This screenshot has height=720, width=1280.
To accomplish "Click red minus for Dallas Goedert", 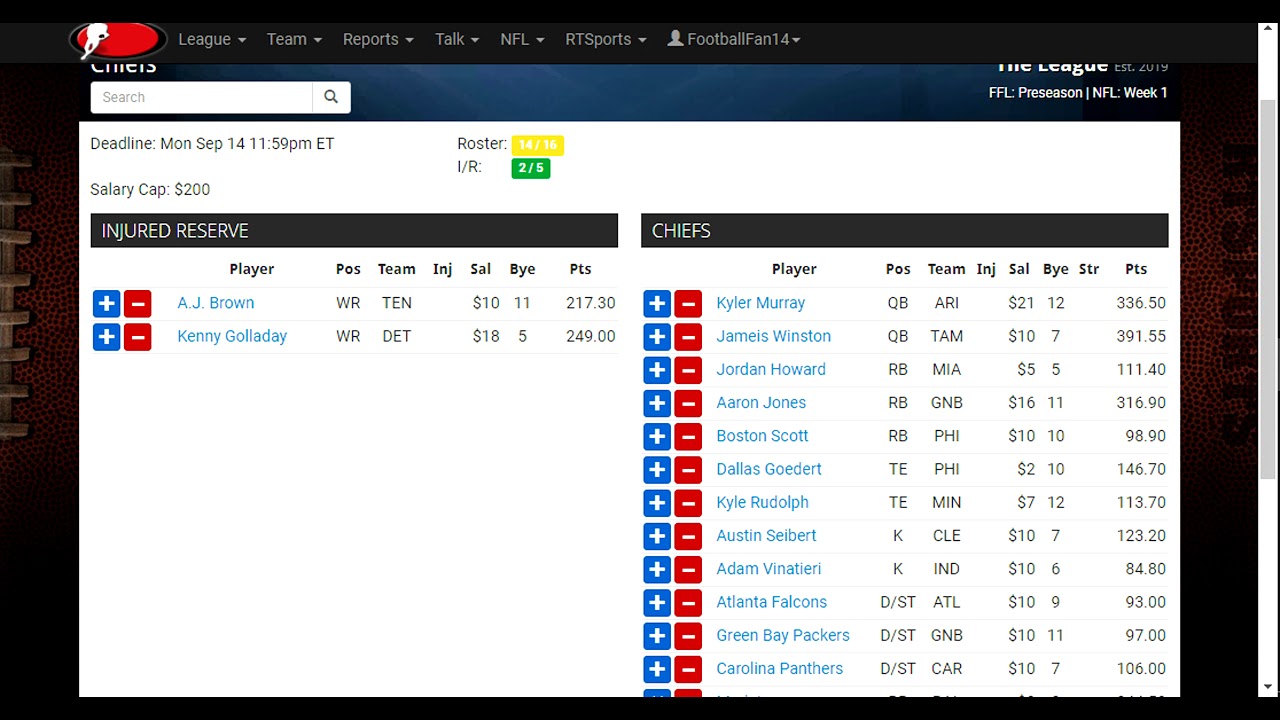I will click(688, 470).
